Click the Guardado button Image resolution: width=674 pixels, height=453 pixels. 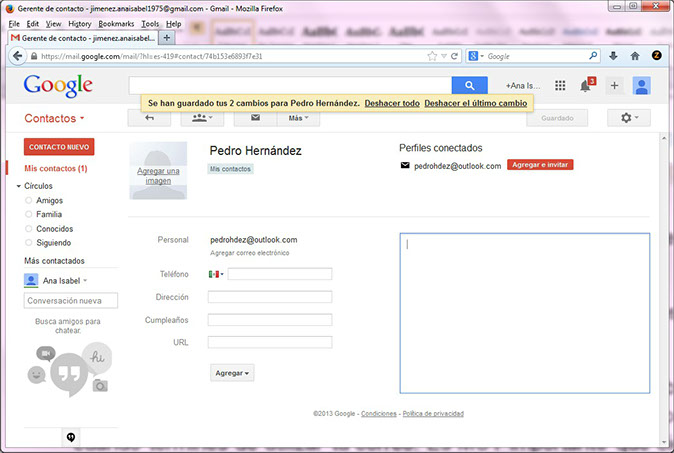tap(557, 118)
